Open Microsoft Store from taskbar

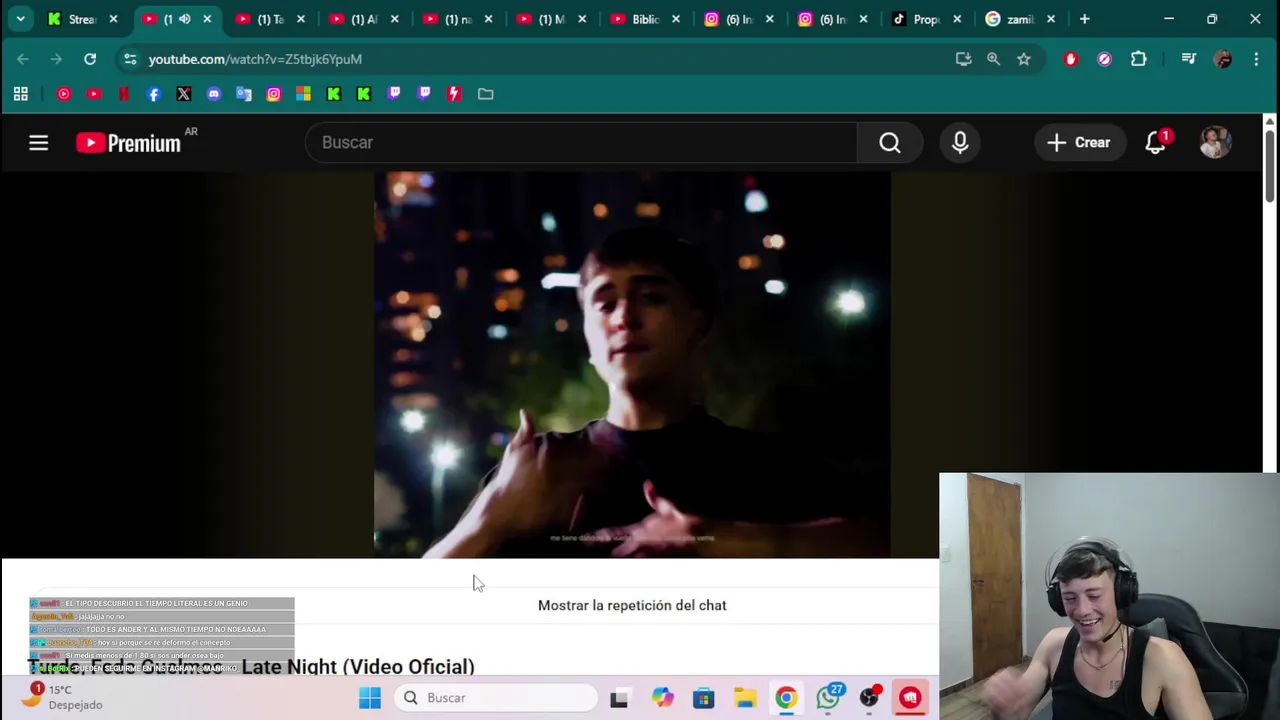click(703, 698)
